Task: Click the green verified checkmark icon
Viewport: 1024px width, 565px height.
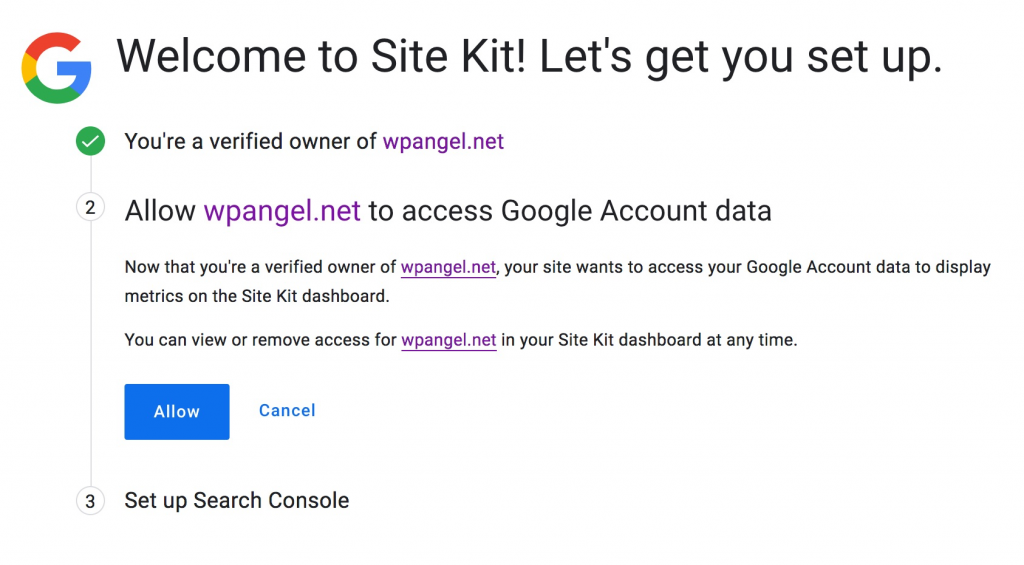Action: (x=90, y=141)
